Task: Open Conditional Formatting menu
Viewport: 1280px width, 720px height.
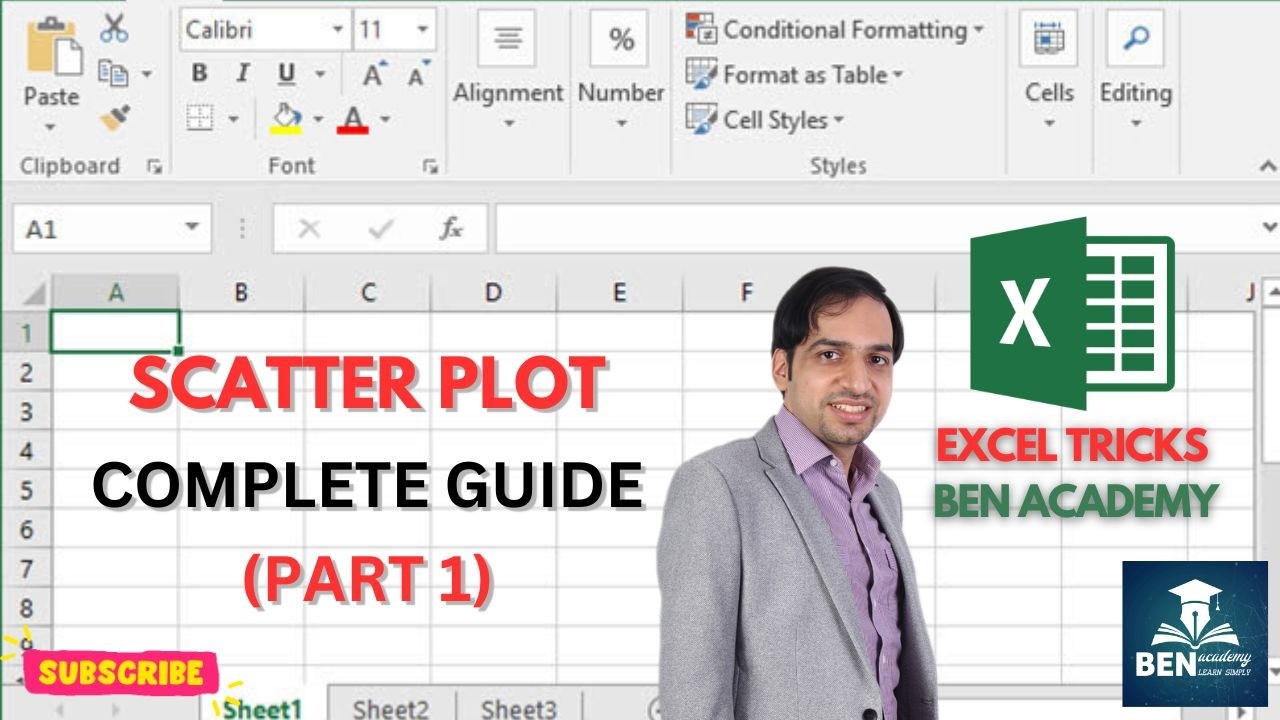Action: click(x=834, y=30)
